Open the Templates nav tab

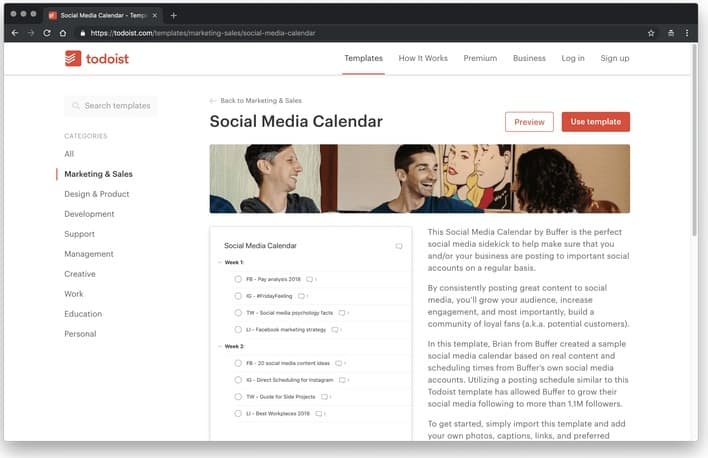pyautogui.click(x=363, y=58)
